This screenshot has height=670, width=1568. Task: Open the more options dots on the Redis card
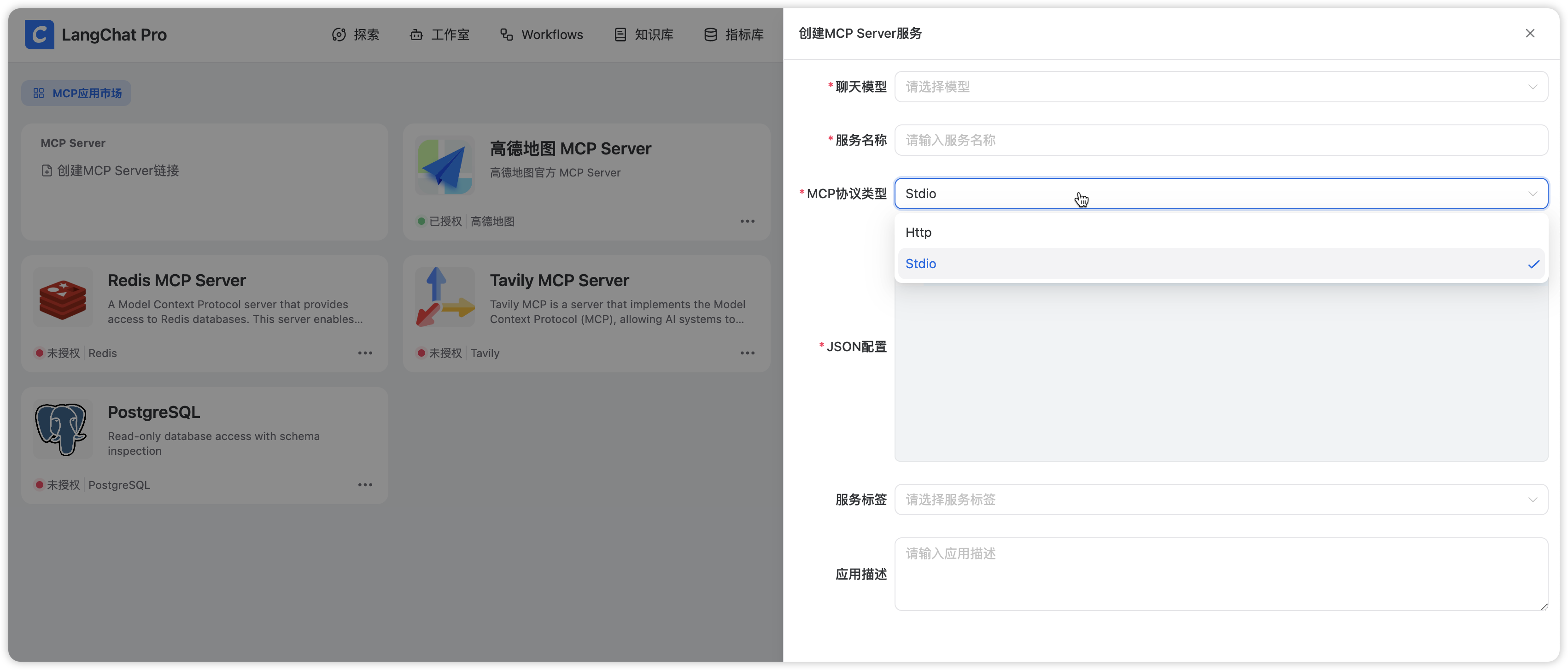pyautogui.click(x=365, y=353)
